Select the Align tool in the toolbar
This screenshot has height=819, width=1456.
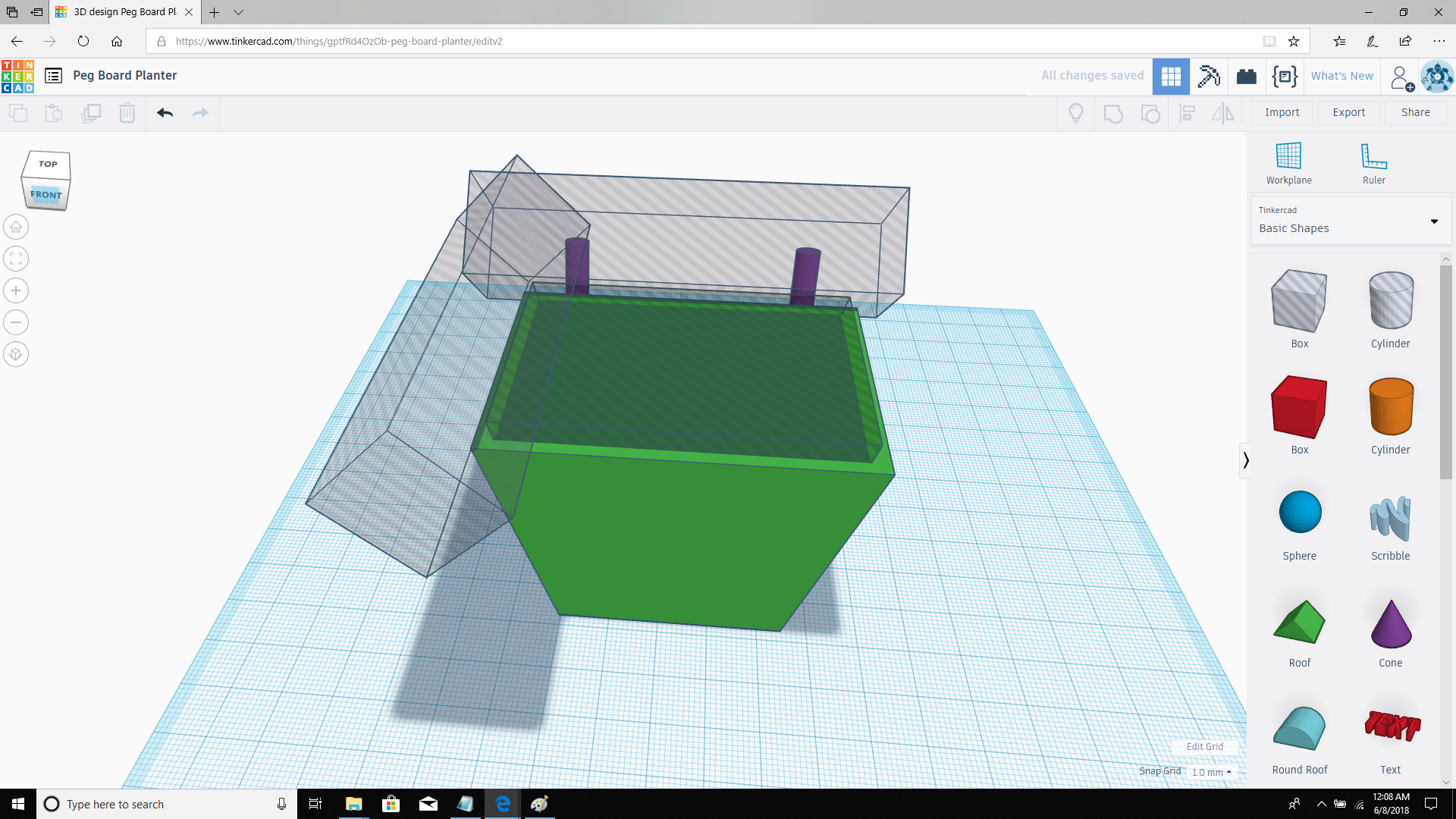(x=1188, y=112)
